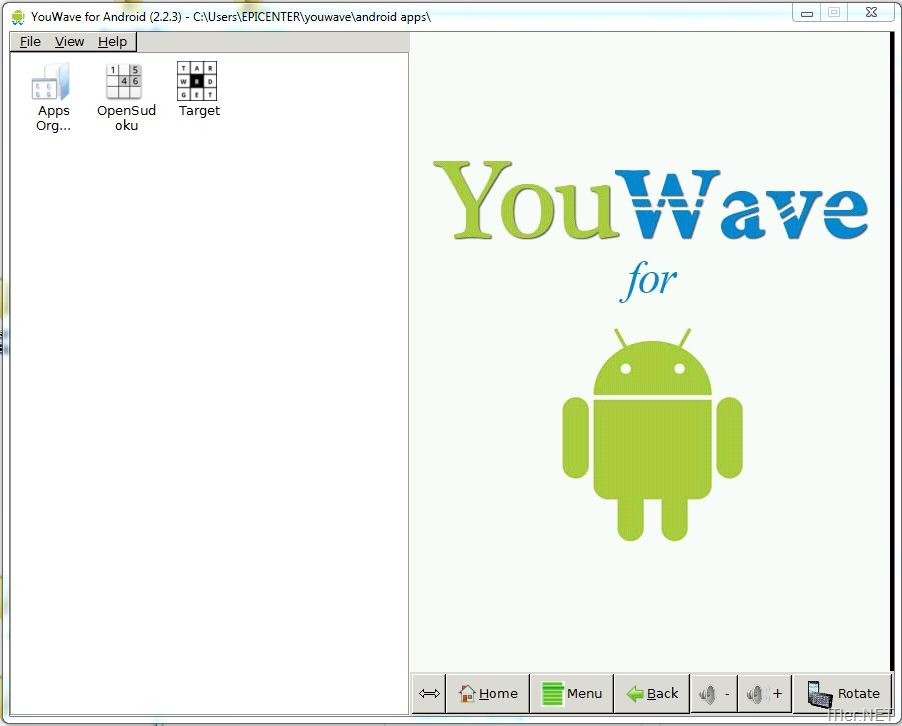This screenshot has width=902, height=726.
Task: Click the double-arrow expand panel button
Action: (x=429, y=694)
